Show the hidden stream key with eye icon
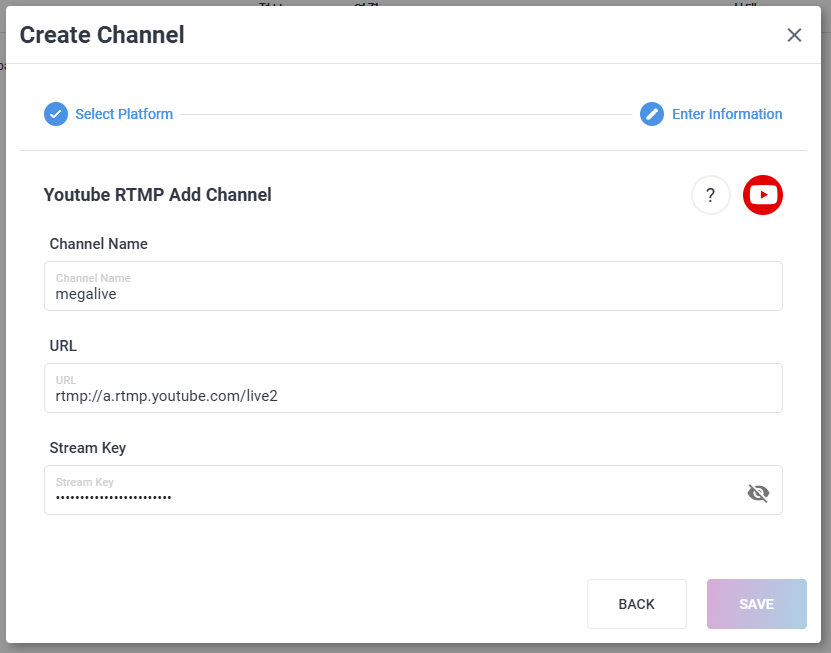The width and height of the screenshot is (831, 653). tap(758, 493)
